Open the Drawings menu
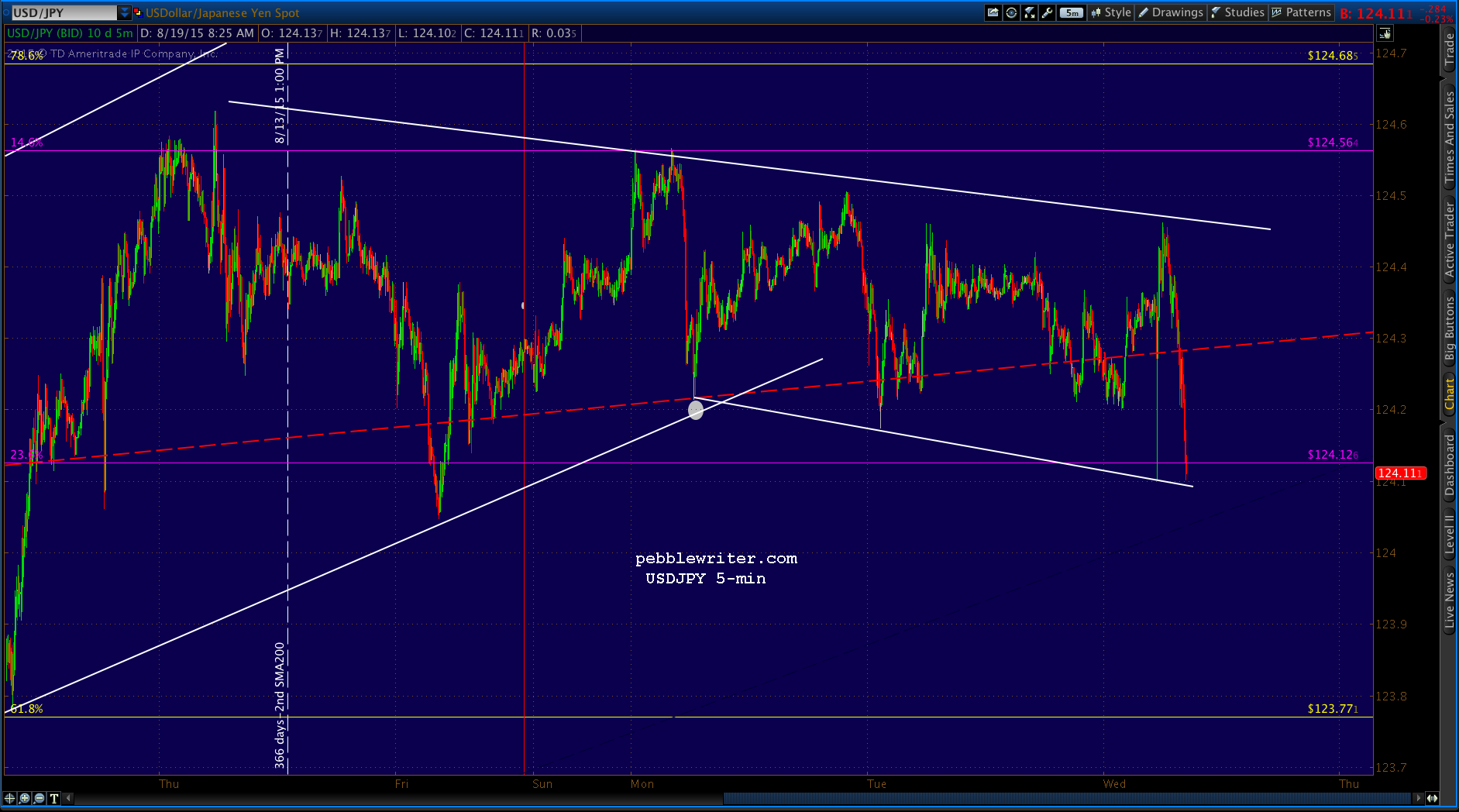This screenshot has height=812, width=1459. (1171, 12)
